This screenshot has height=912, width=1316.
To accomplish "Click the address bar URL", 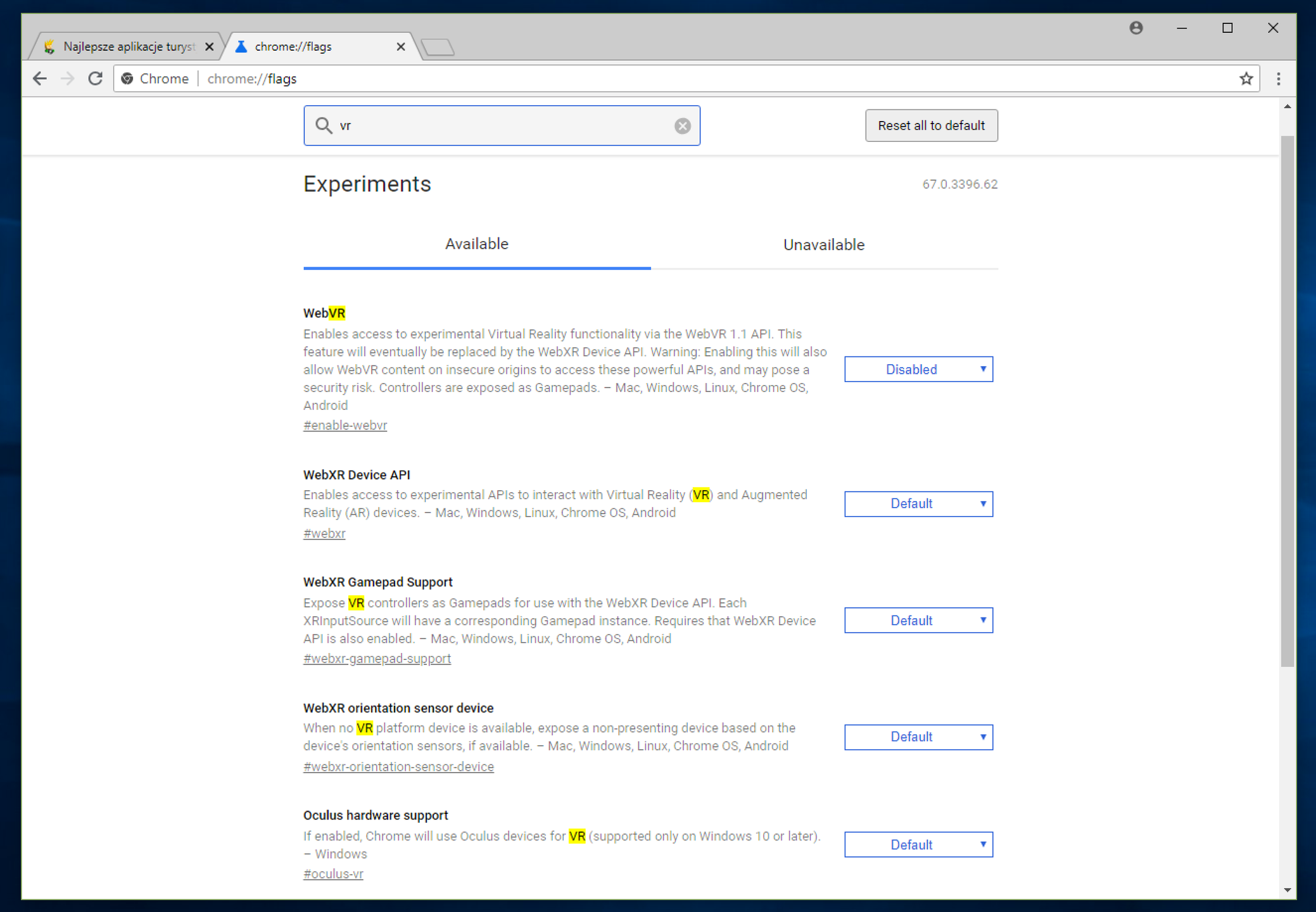I will tap(252, 79).
